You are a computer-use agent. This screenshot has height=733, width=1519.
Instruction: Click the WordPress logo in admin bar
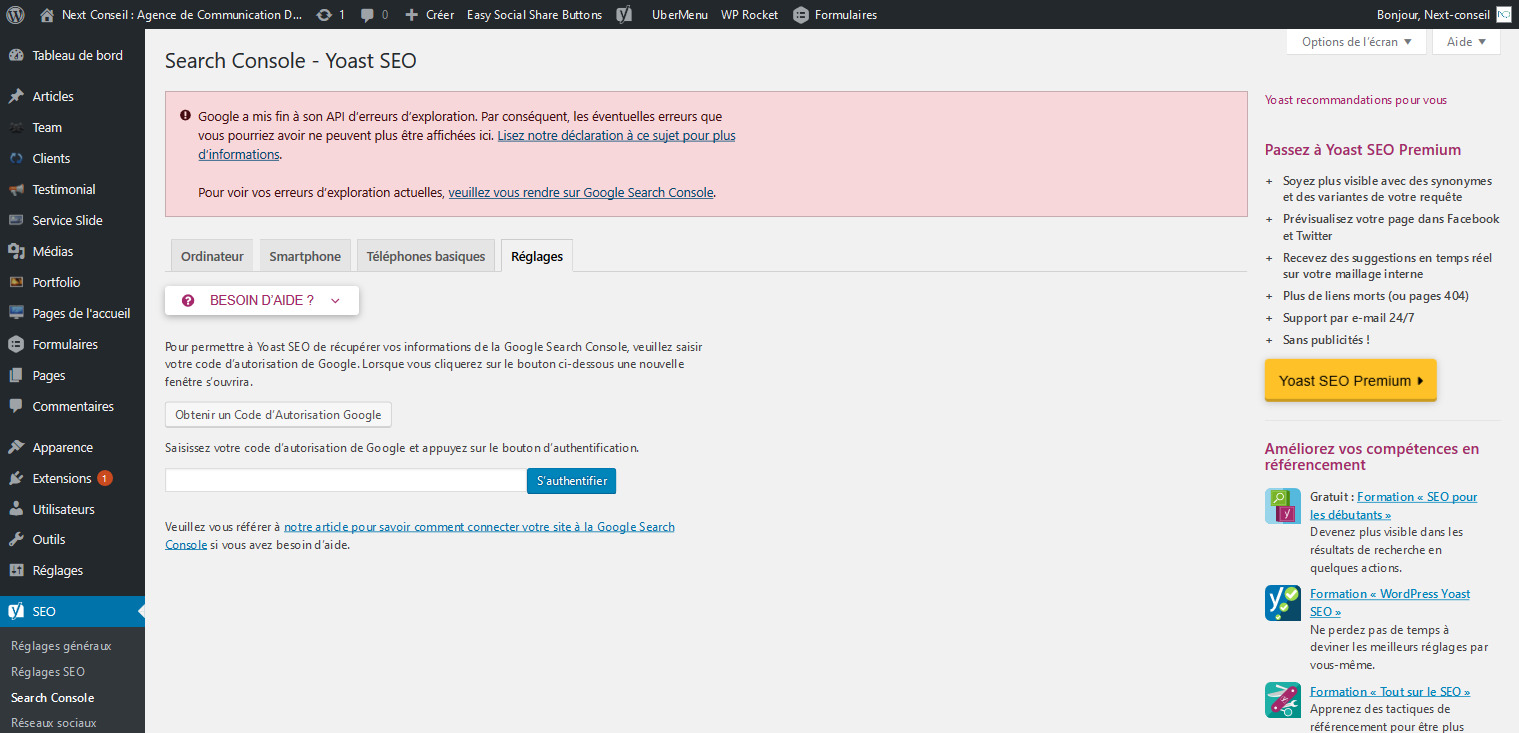[x=15, y=15]
